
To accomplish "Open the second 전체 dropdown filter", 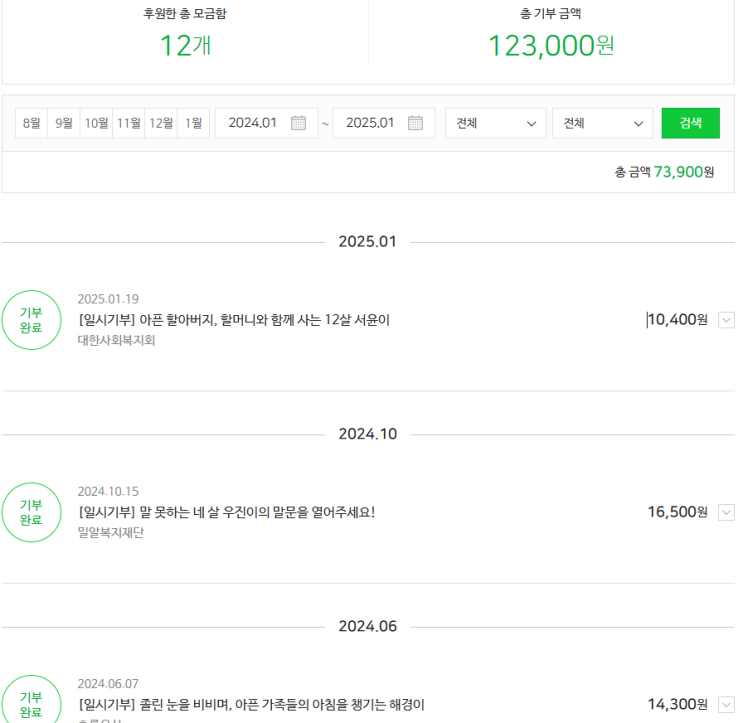I will [x=602, y=123].
